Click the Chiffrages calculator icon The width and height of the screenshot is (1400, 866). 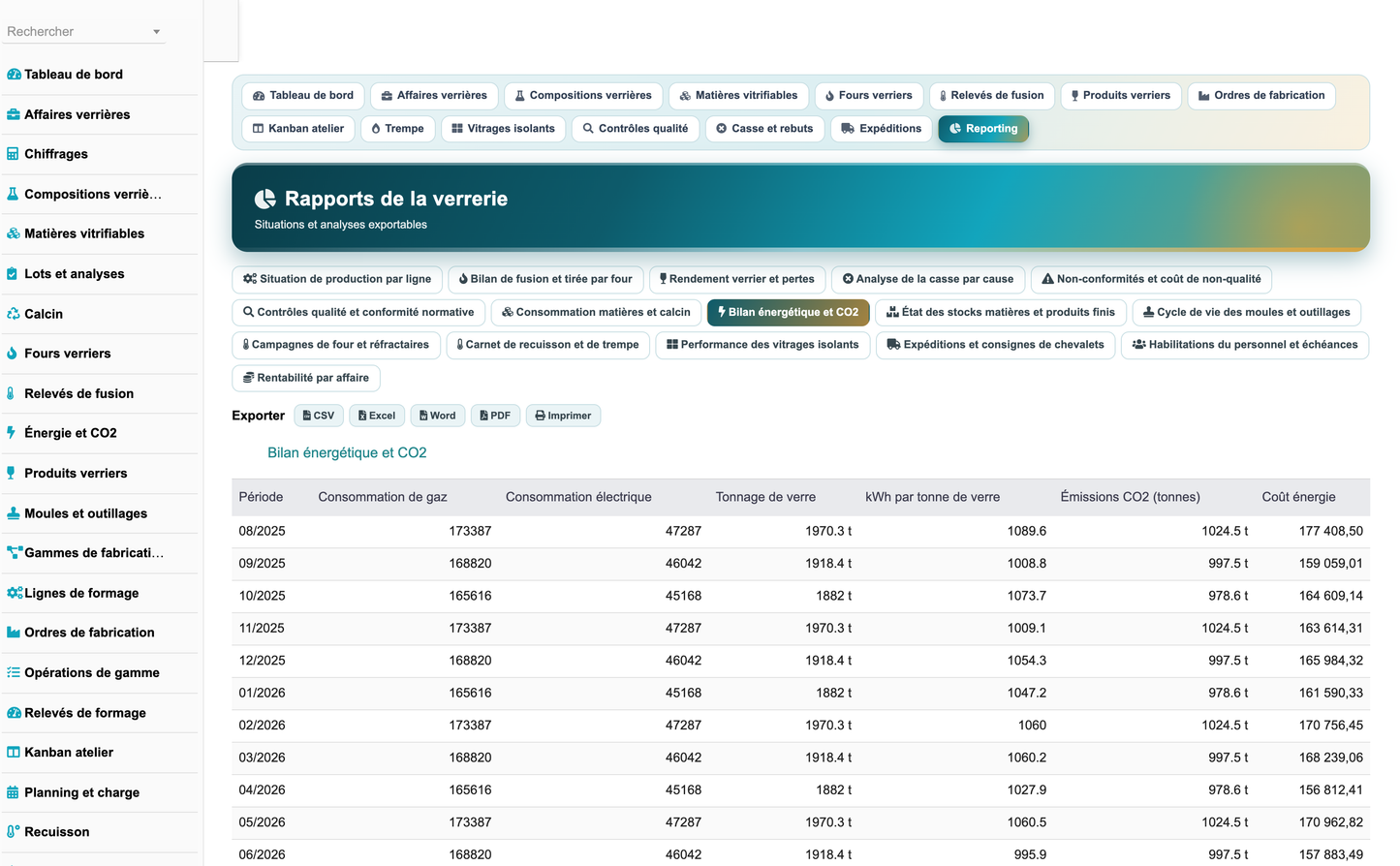pos(13,154)
